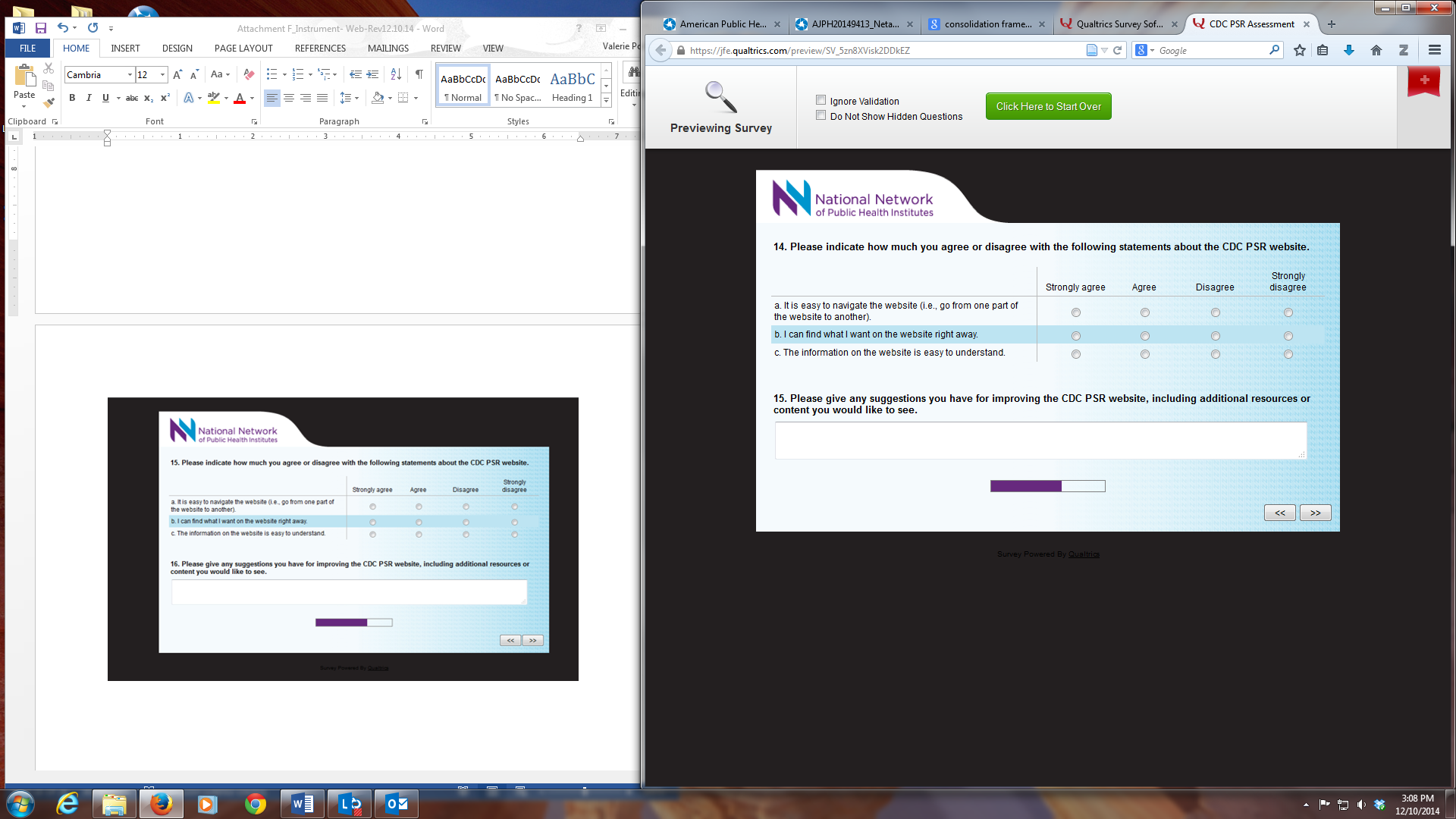Click Firefox bookmark star icon
1456x819 pixels.
click(x=1299, y=50)
